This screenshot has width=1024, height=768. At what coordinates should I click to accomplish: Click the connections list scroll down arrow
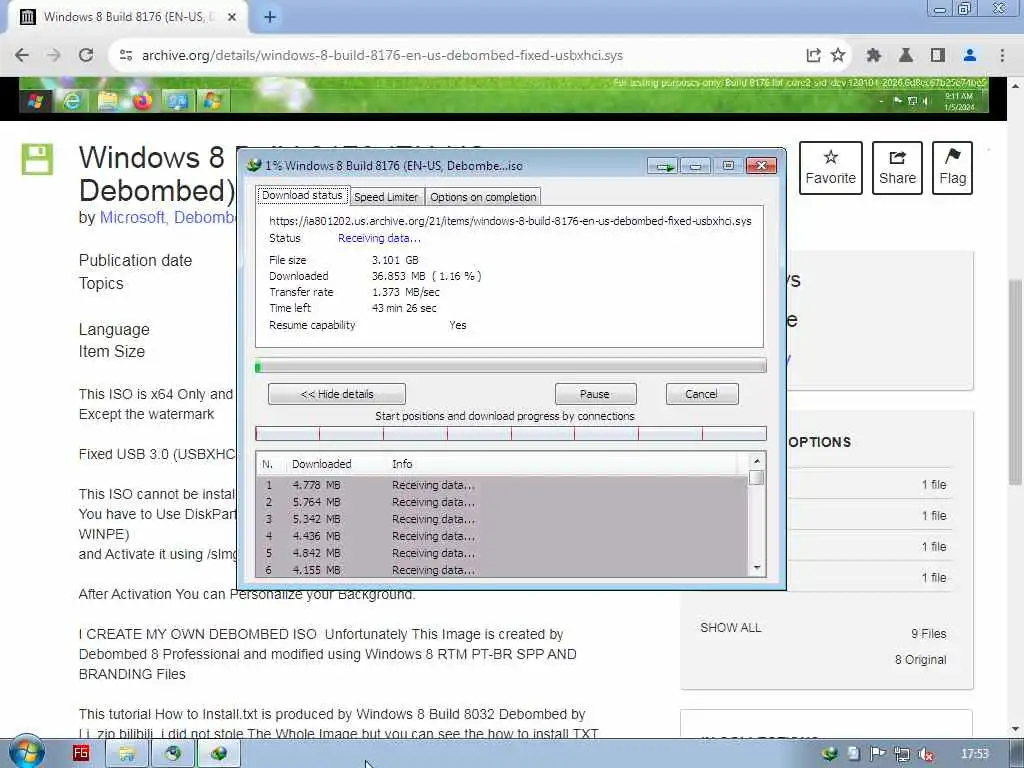[757, 568]
